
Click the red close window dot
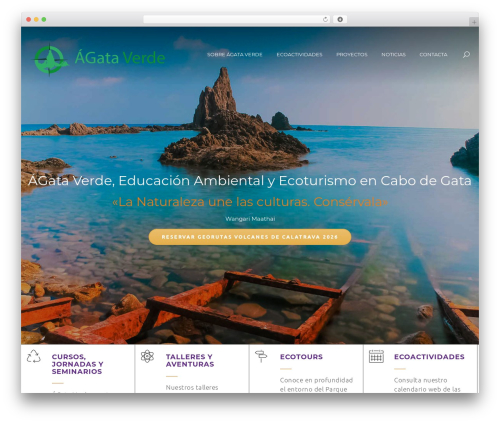click(x=29, y=19)
